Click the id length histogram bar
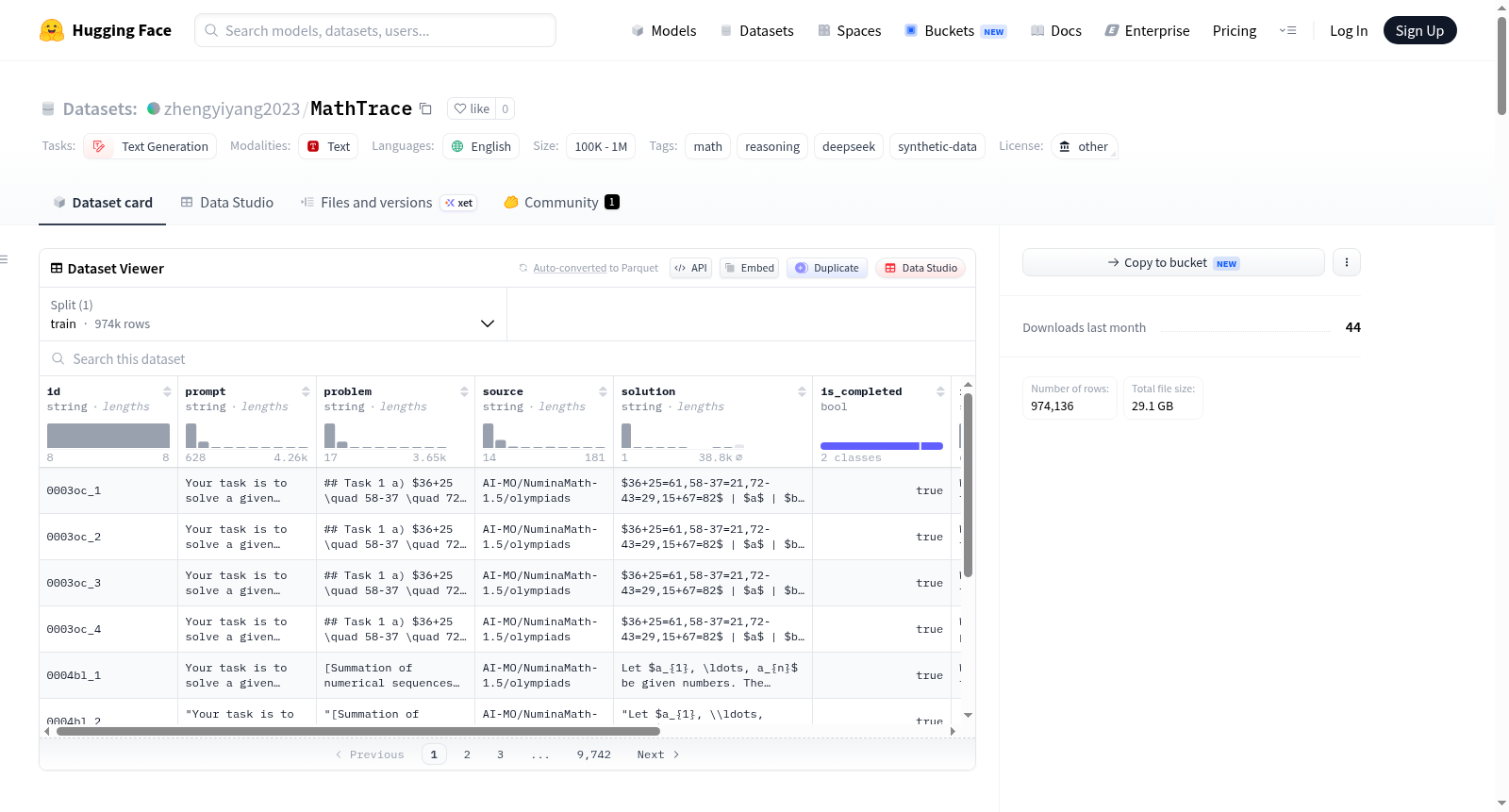 pyautogui.click(x=108, y=436)
